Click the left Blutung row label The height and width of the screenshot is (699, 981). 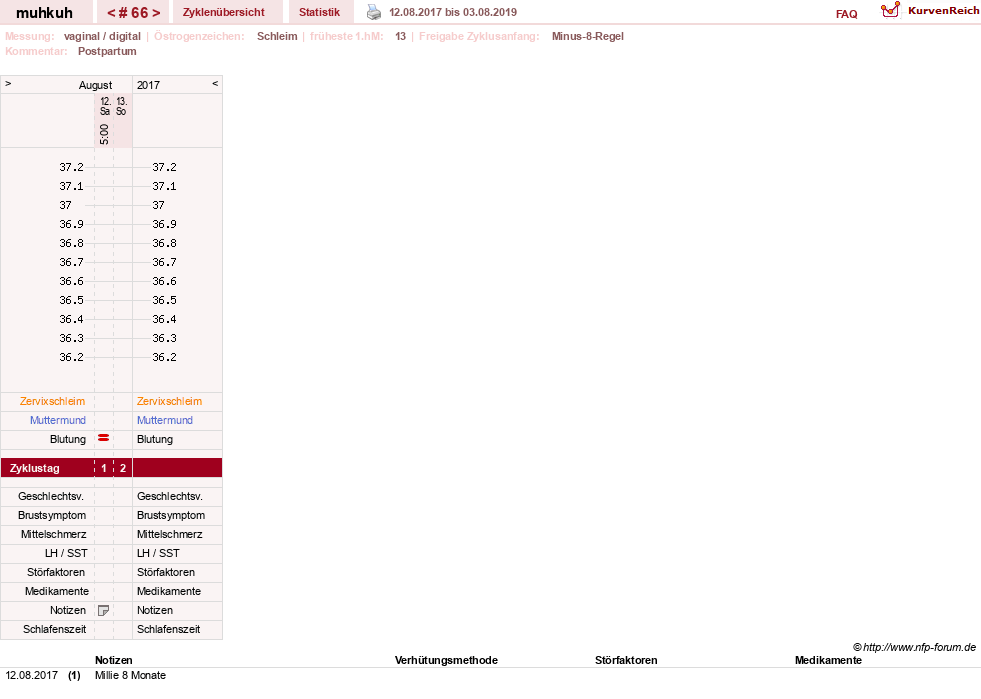pyautogui.click(x=68, y=439)
